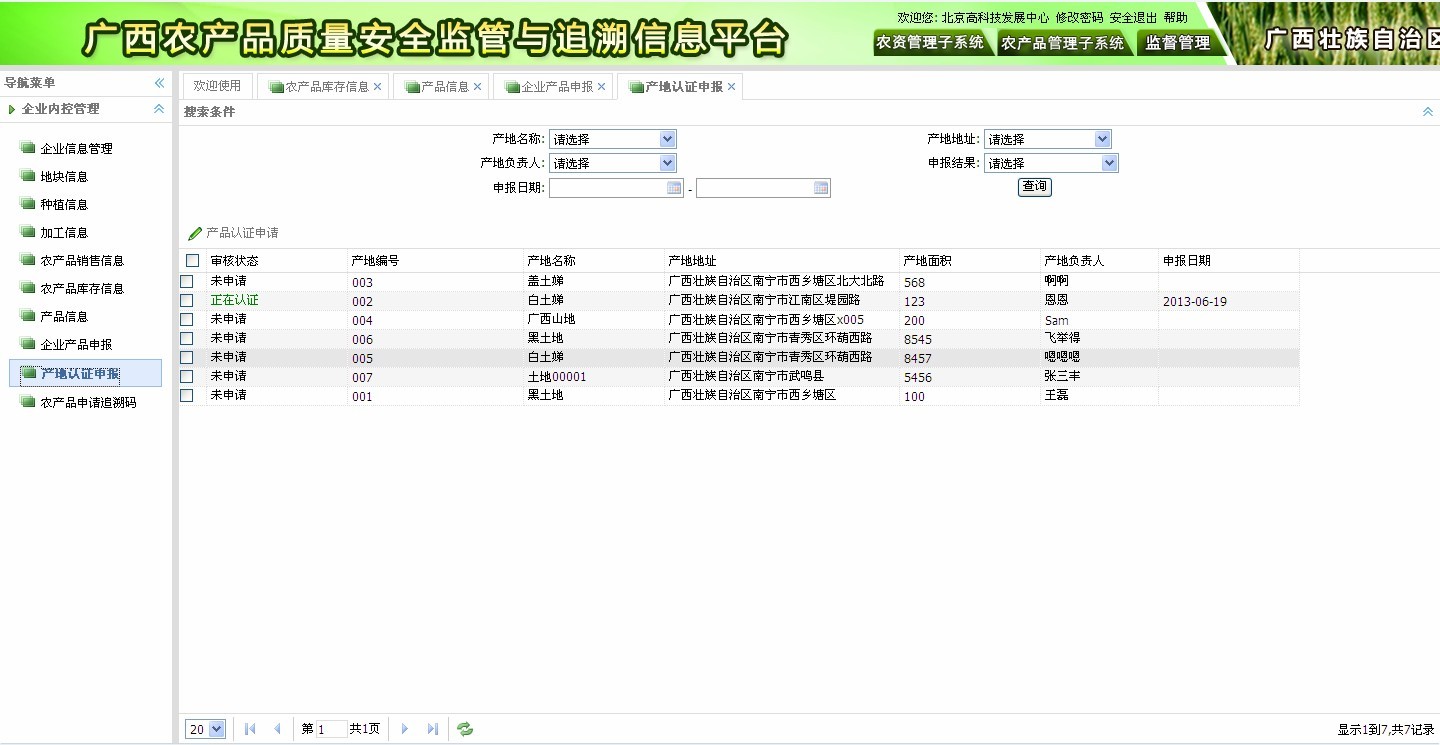Open the 申报日期 start calendar icon
This screenshot has height=745, width=1440.
pyautogui.click(x=675, y=187)
